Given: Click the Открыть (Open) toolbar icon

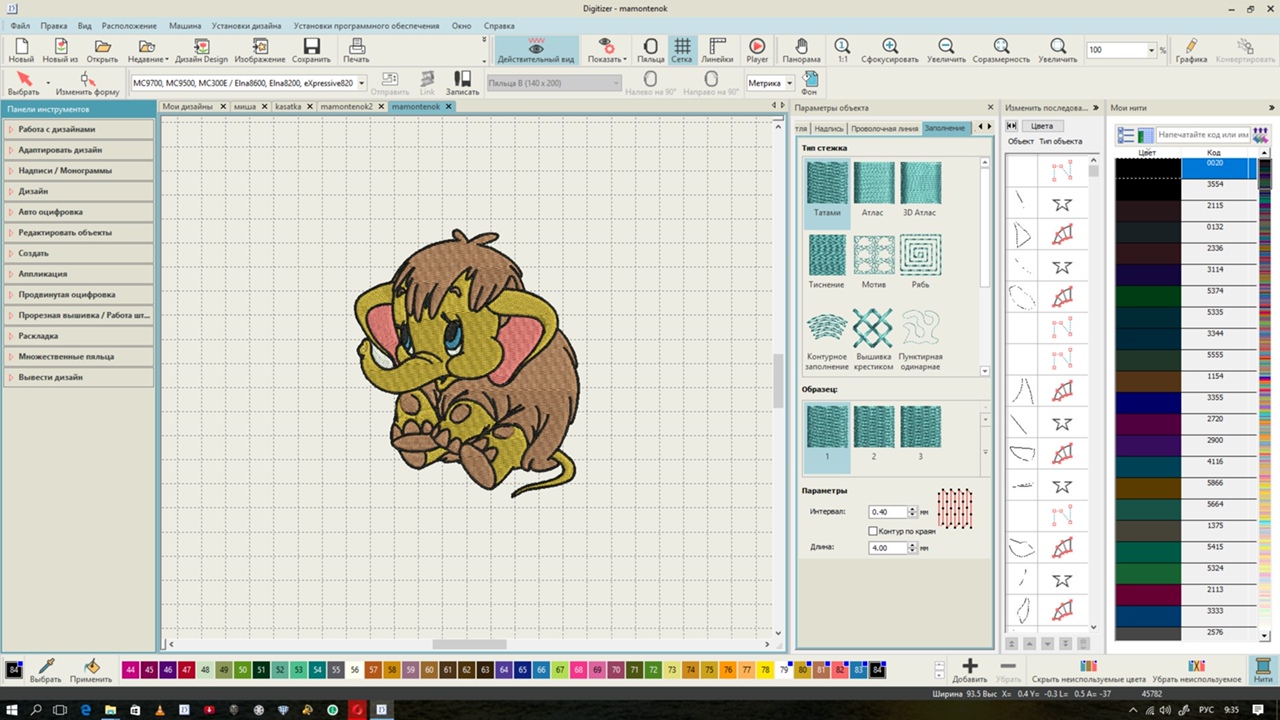Looking at the screenshot, I should [102, 50].
